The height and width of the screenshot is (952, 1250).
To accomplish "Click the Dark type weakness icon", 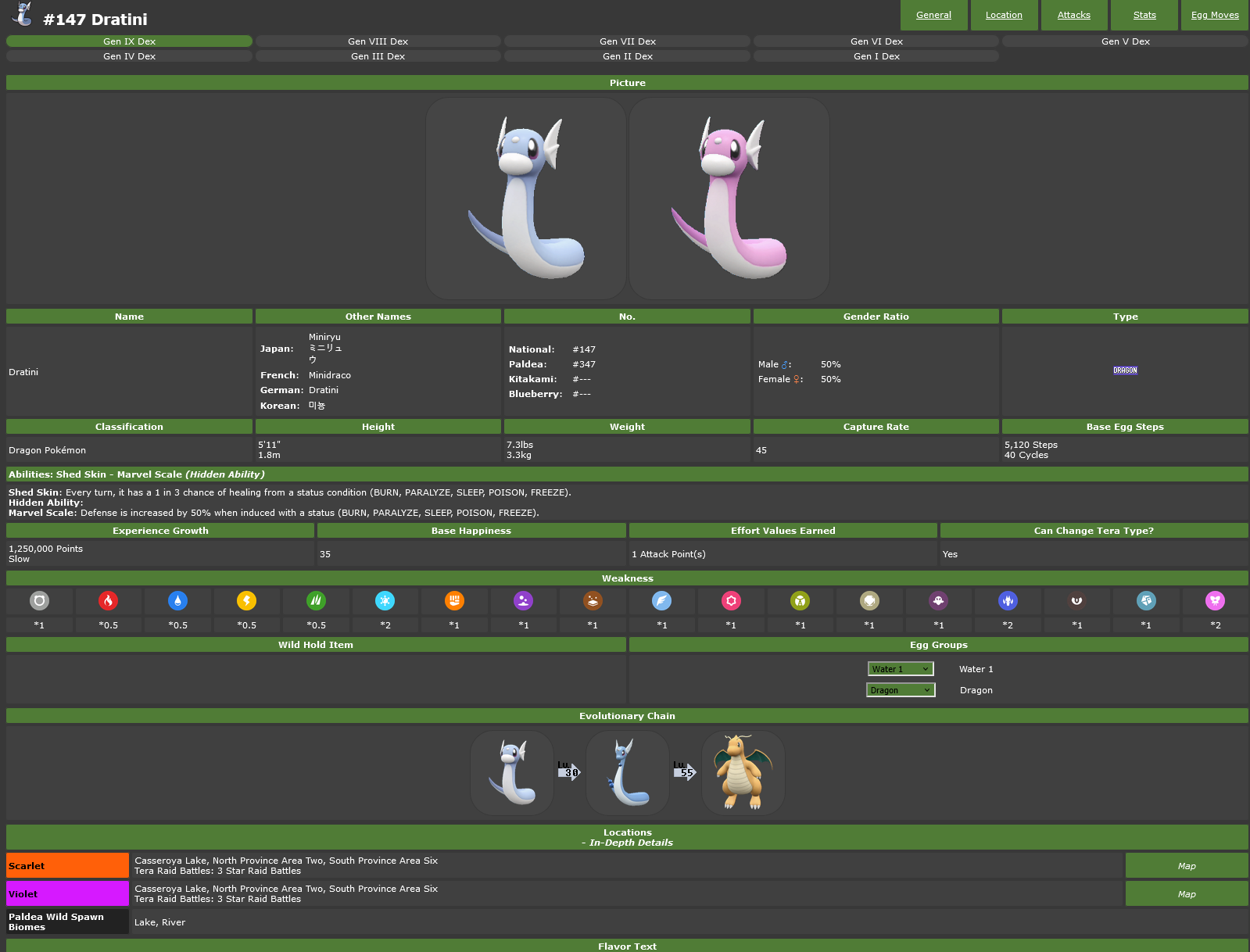I will (1076, 600).
